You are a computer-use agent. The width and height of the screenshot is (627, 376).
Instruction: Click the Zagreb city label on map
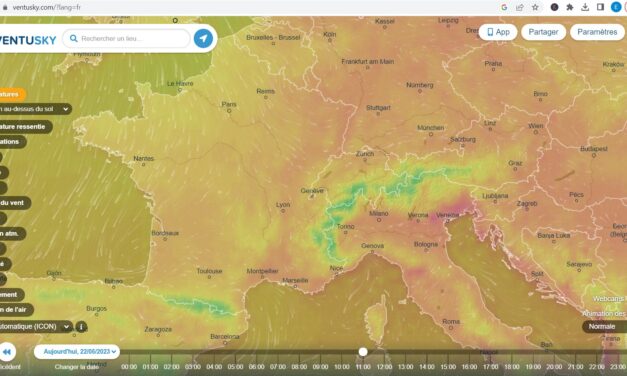point(527,203)
